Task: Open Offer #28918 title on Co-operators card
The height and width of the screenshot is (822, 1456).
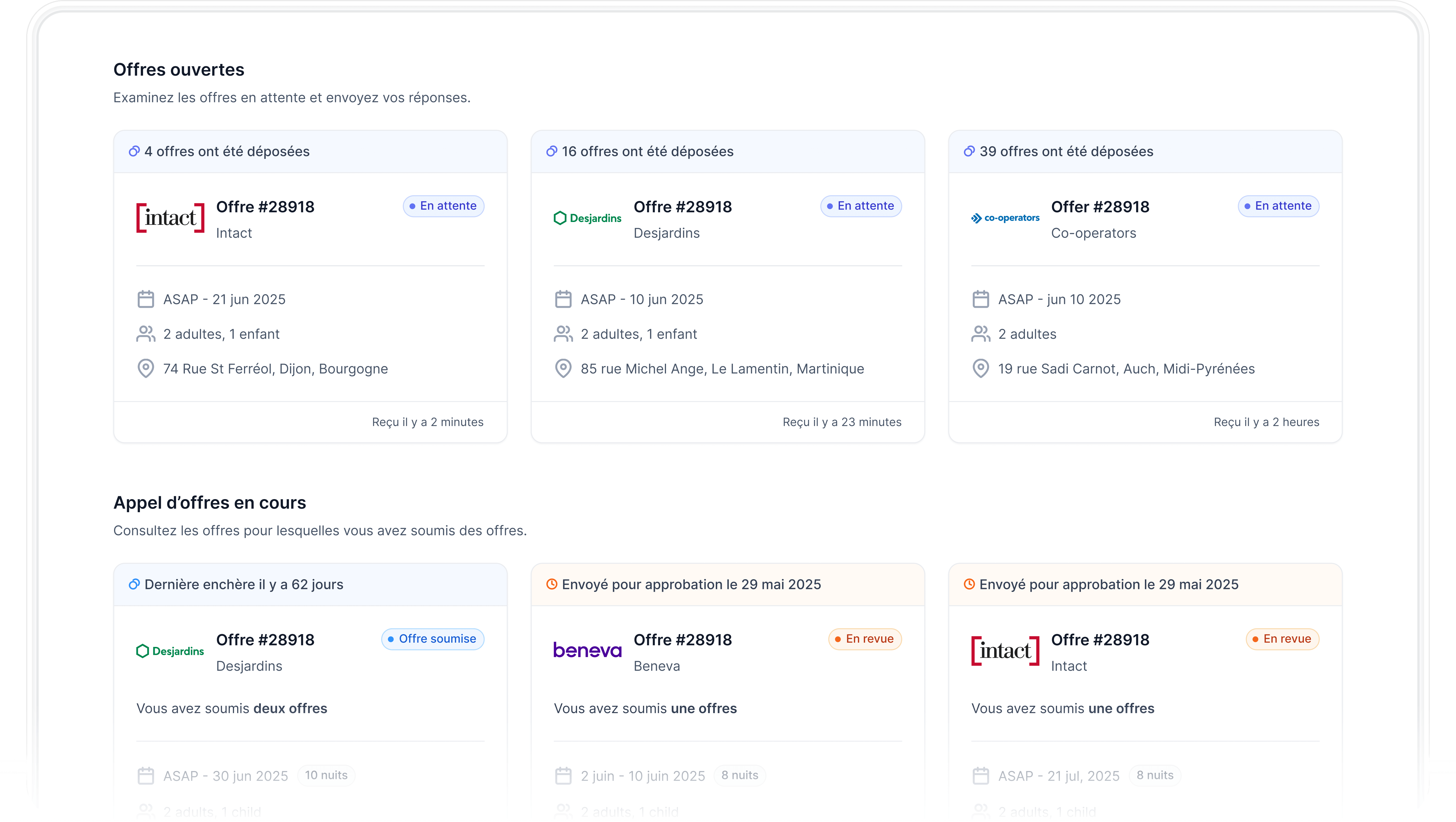Action: coord(1100,207)
